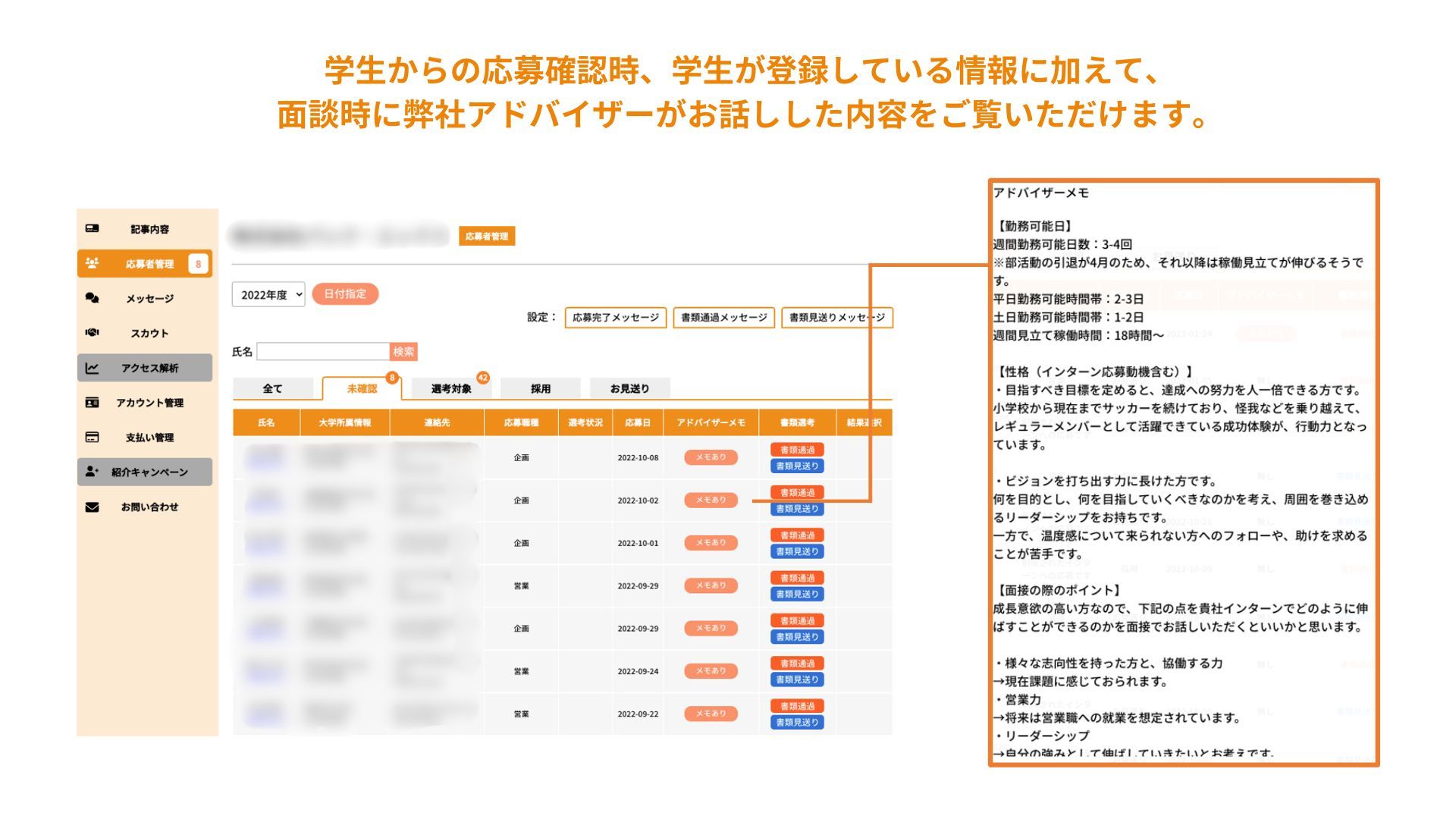The width and height of the screenshot is (1456, 819).
Task: Click the 2022-10-08 date cell
Action: (638, 458)
